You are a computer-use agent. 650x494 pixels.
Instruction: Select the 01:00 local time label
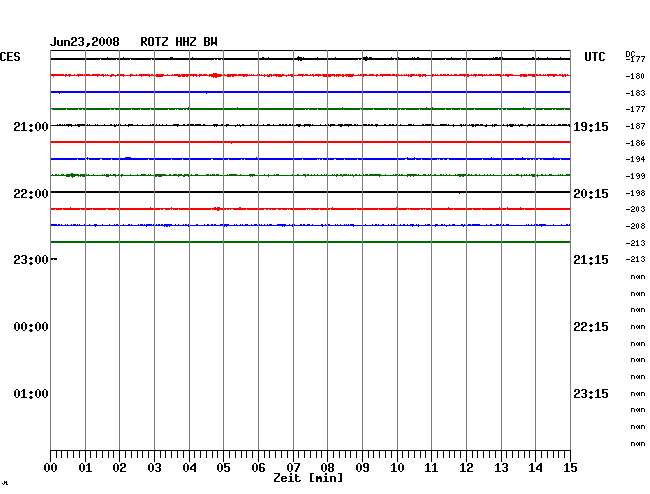(31, 394)
